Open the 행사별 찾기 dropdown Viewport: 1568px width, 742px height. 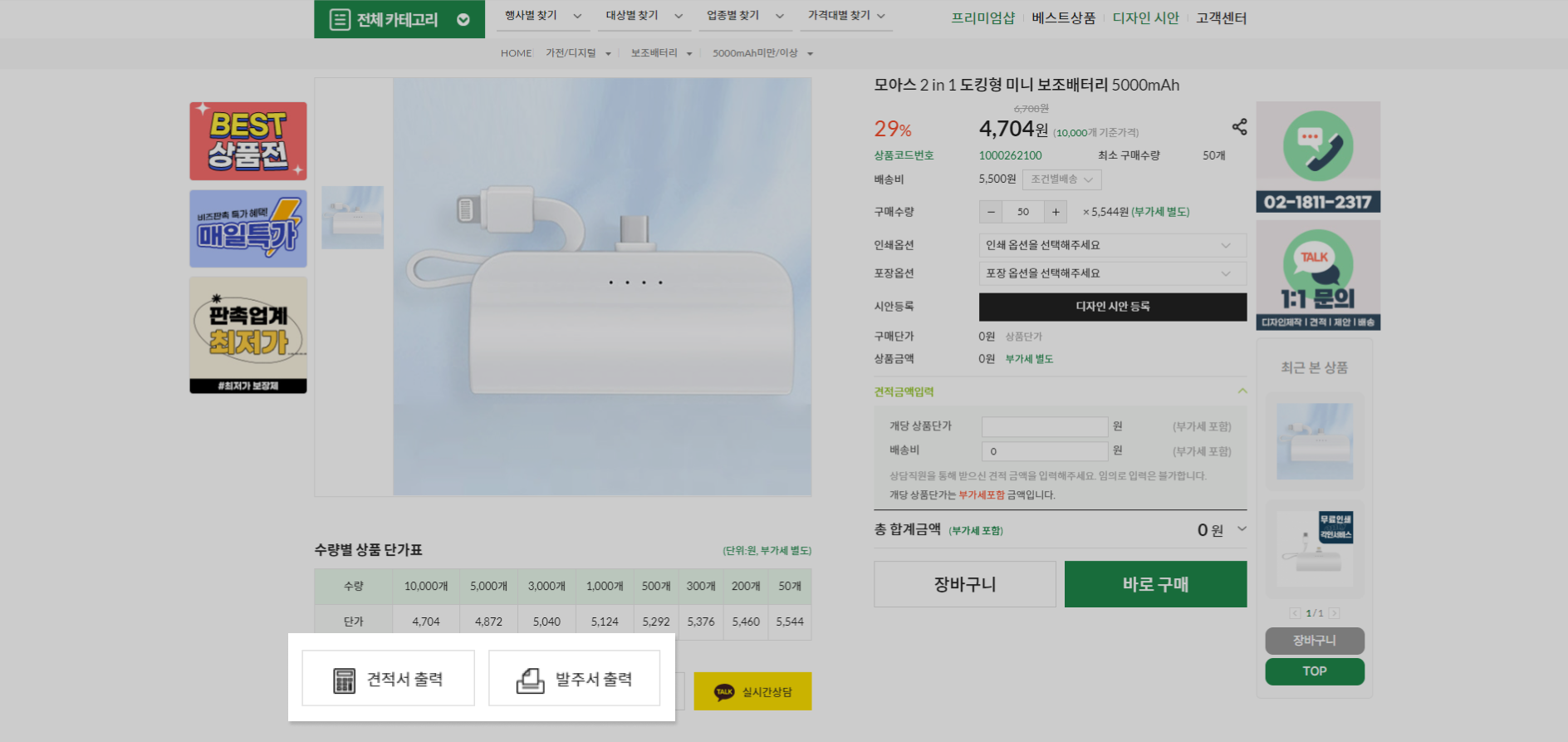tap(543, 16)
